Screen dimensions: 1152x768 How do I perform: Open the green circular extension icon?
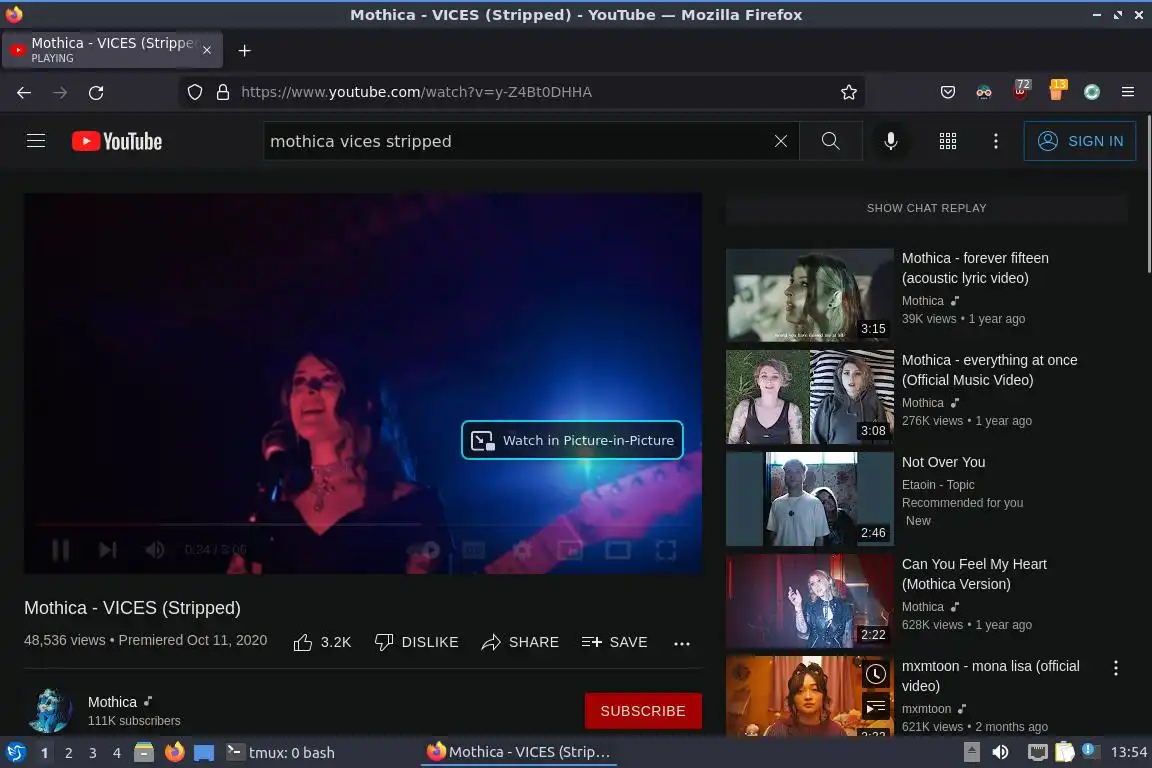pyautogui.click(x=1092, y=92)
